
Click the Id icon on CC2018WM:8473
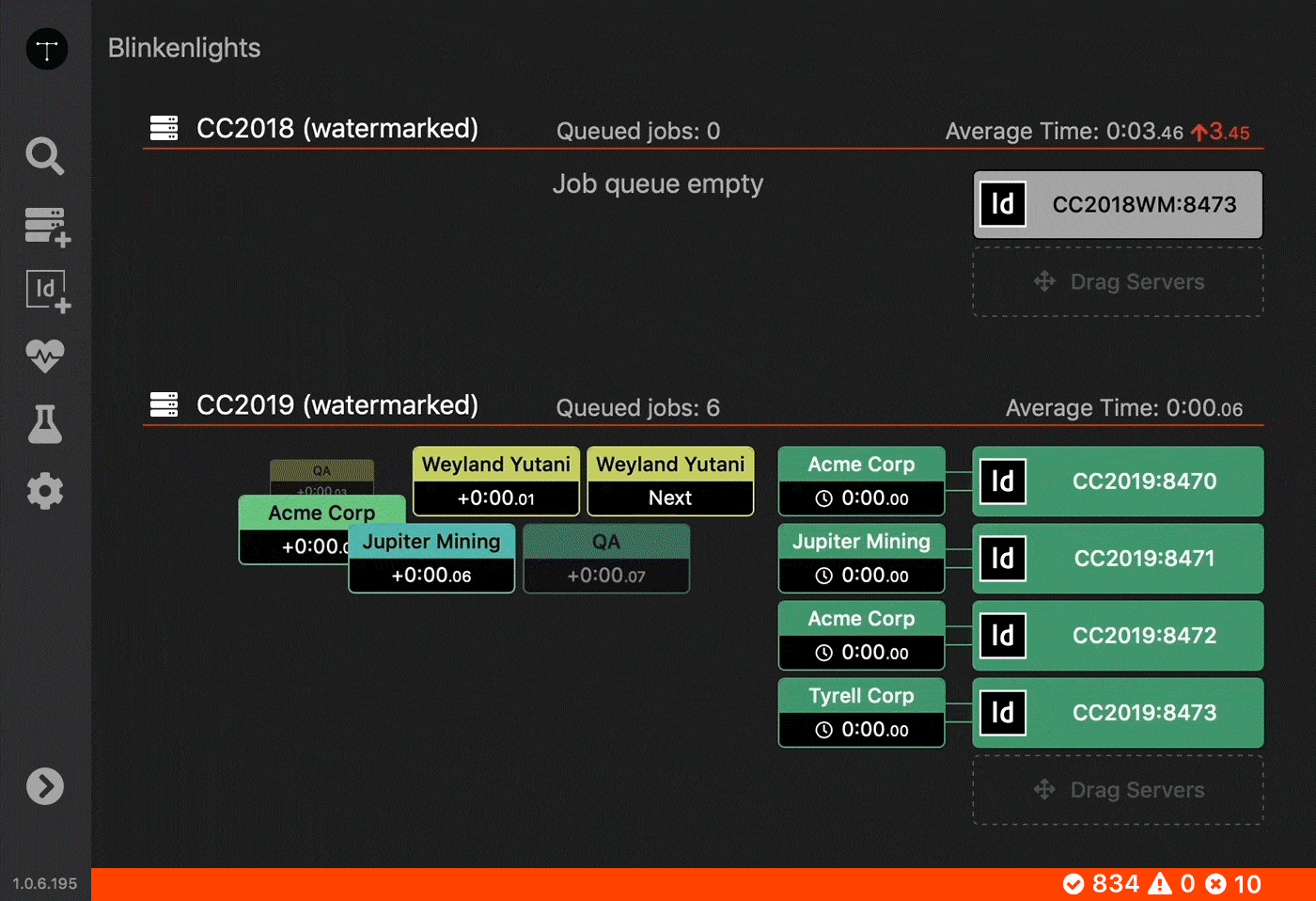tap(1003, 204)
